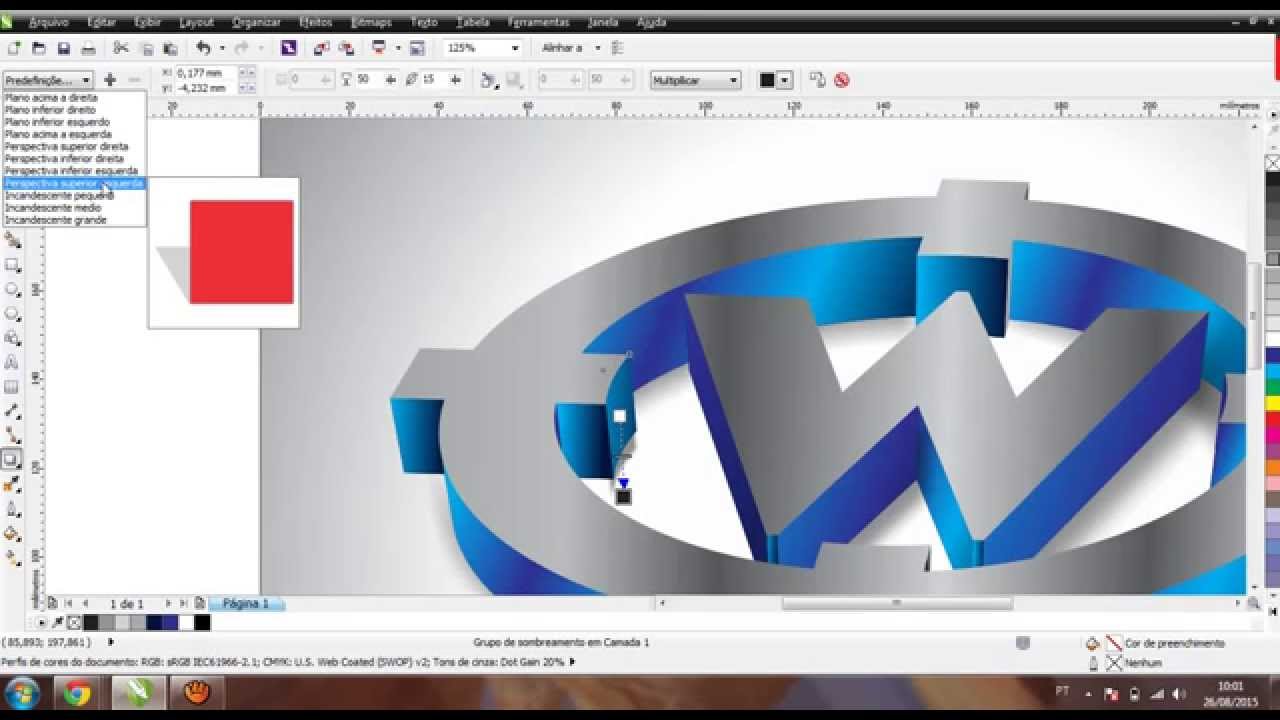1280x720 pixels.
Task: Pick the yellow swatch in right color palette
Action: point(1273,404)
